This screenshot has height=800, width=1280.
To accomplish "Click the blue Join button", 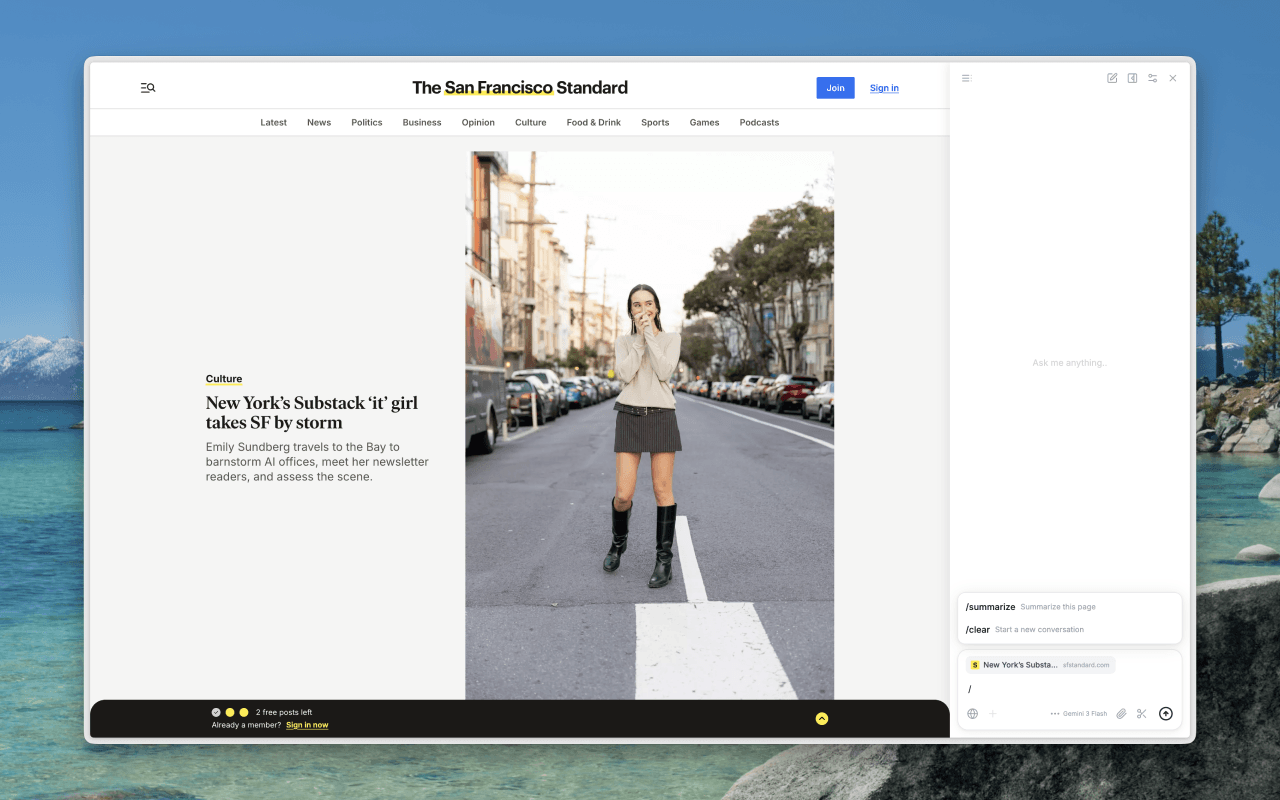I will [835, 88].
